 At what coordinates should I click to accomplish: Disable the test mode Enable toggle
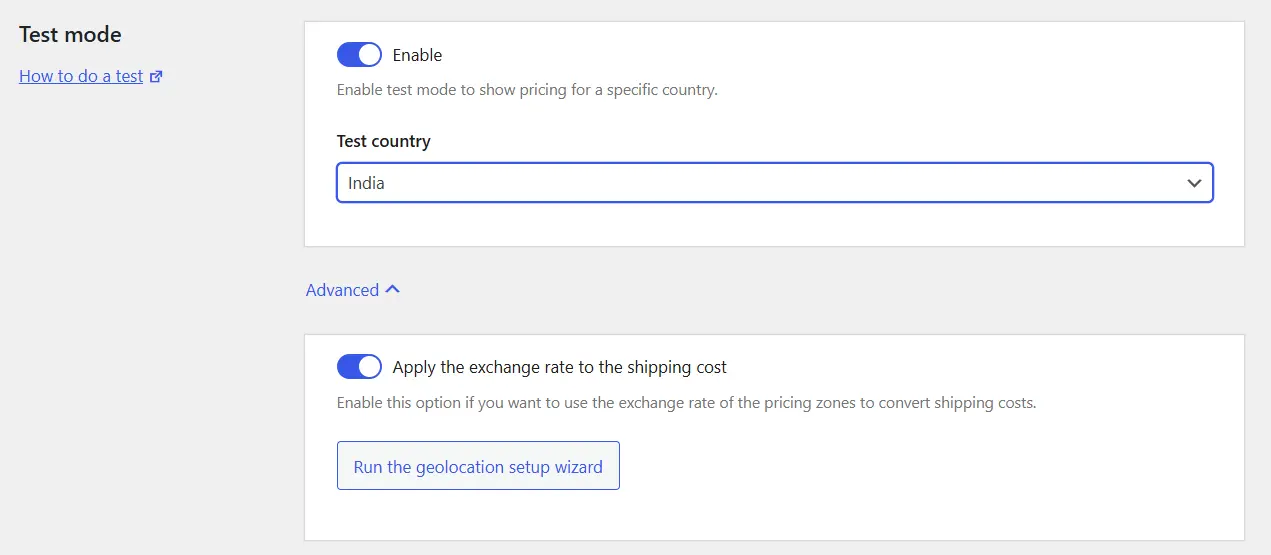click(x=359, y=54)
